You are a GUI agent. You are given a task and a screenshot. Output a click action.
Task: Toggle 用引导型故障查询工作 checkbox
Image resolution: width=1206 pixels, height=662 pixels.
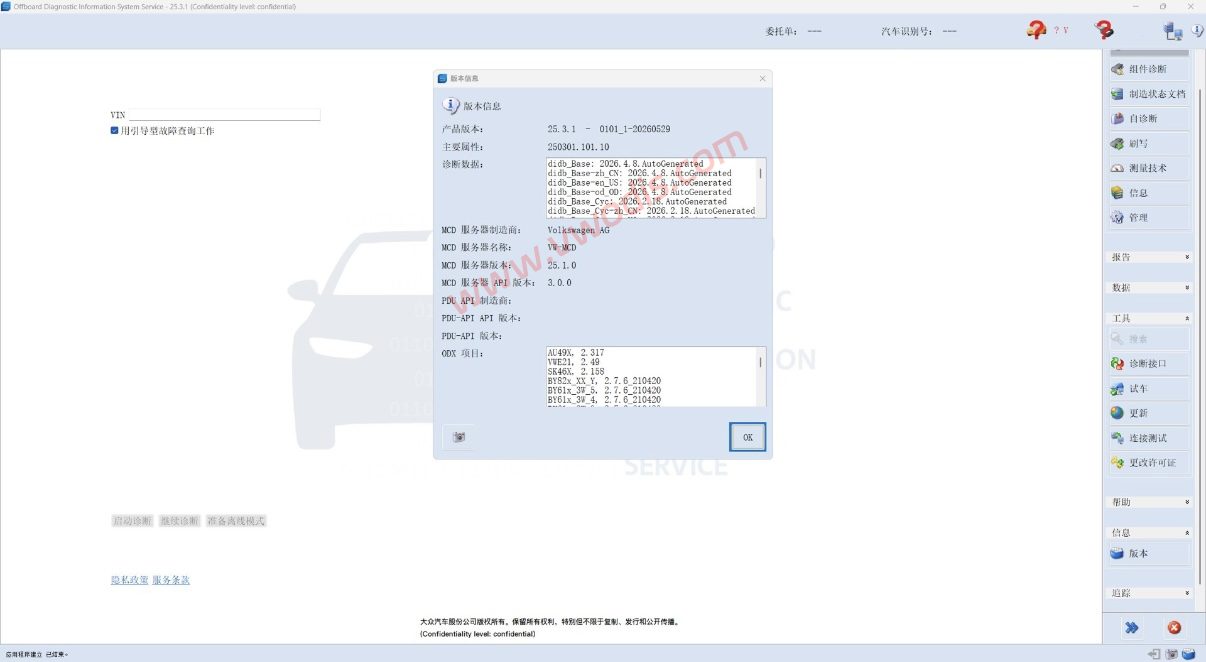115,130
